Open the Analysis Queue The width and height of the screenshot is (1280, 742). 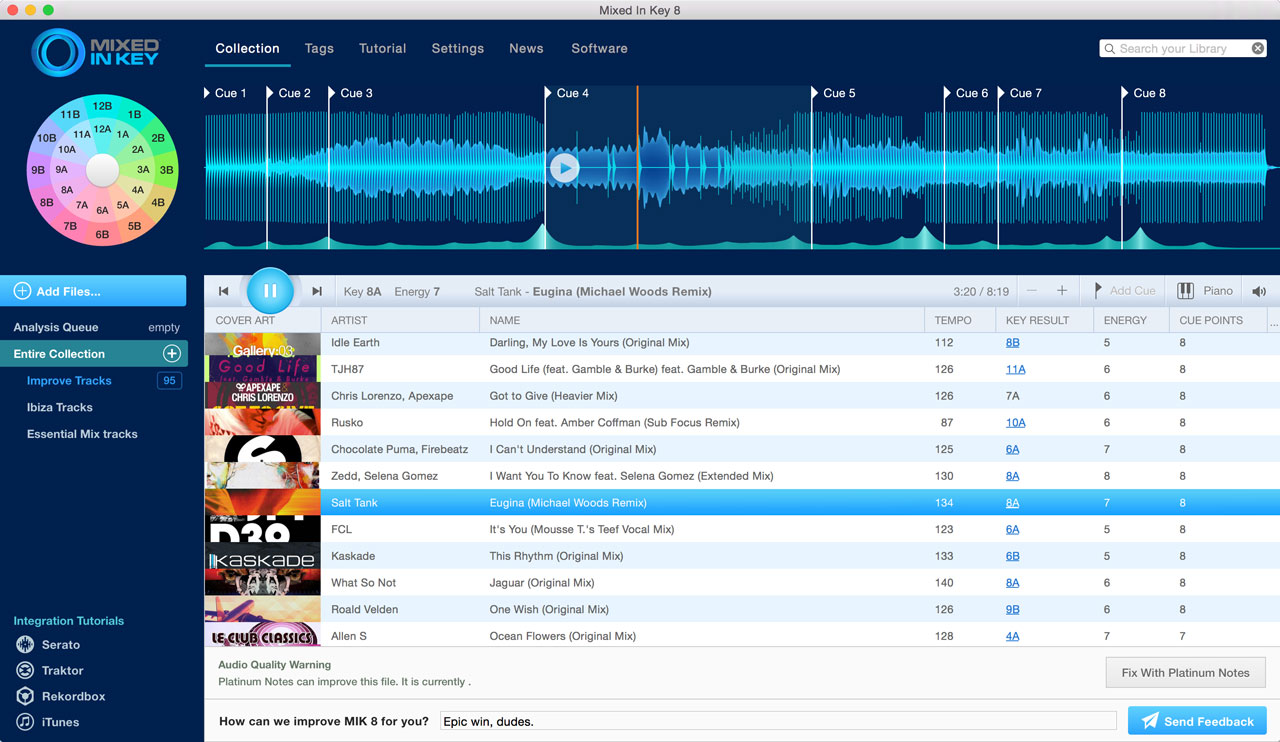56,327
